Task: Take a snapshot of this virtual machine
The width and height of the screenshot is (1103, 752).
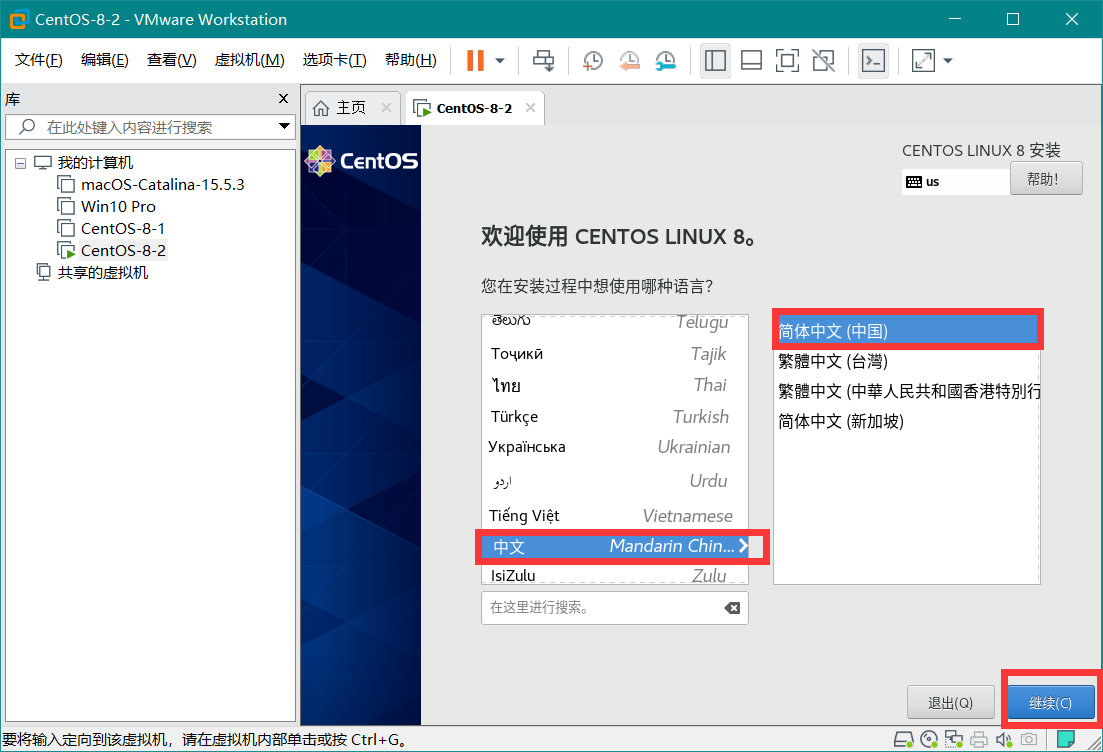Action: pyautogui.click(x=593, y=61)
